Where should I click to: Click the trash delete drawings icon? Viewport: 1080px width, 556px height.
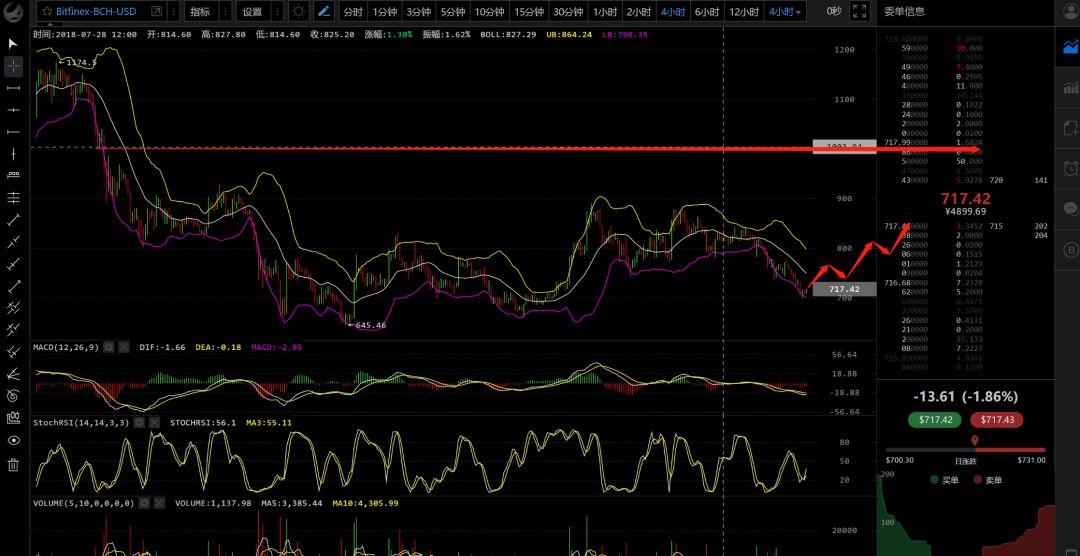13,464
